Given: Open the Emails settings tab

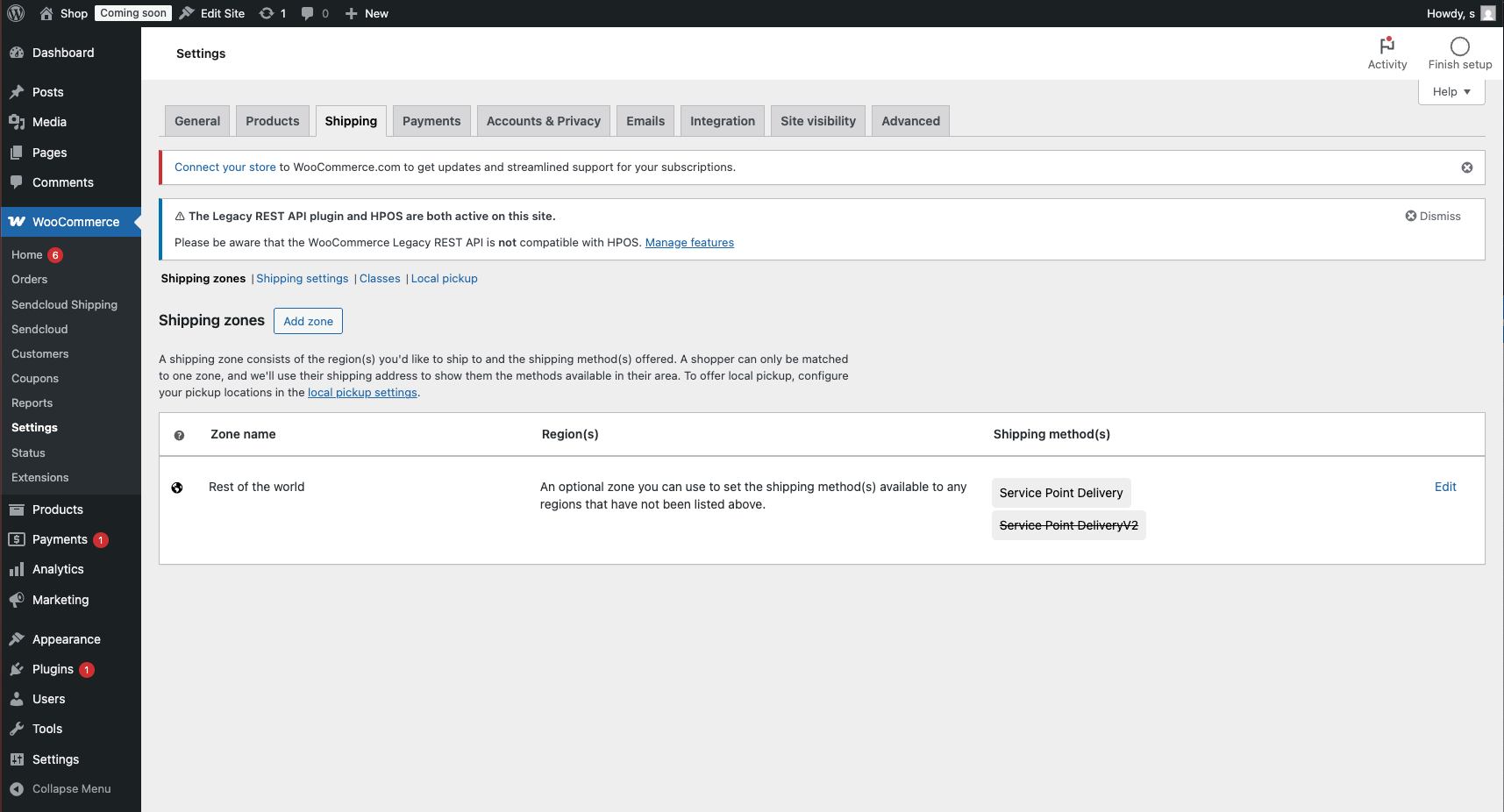Looking at the screenshot, I should 645,121.
